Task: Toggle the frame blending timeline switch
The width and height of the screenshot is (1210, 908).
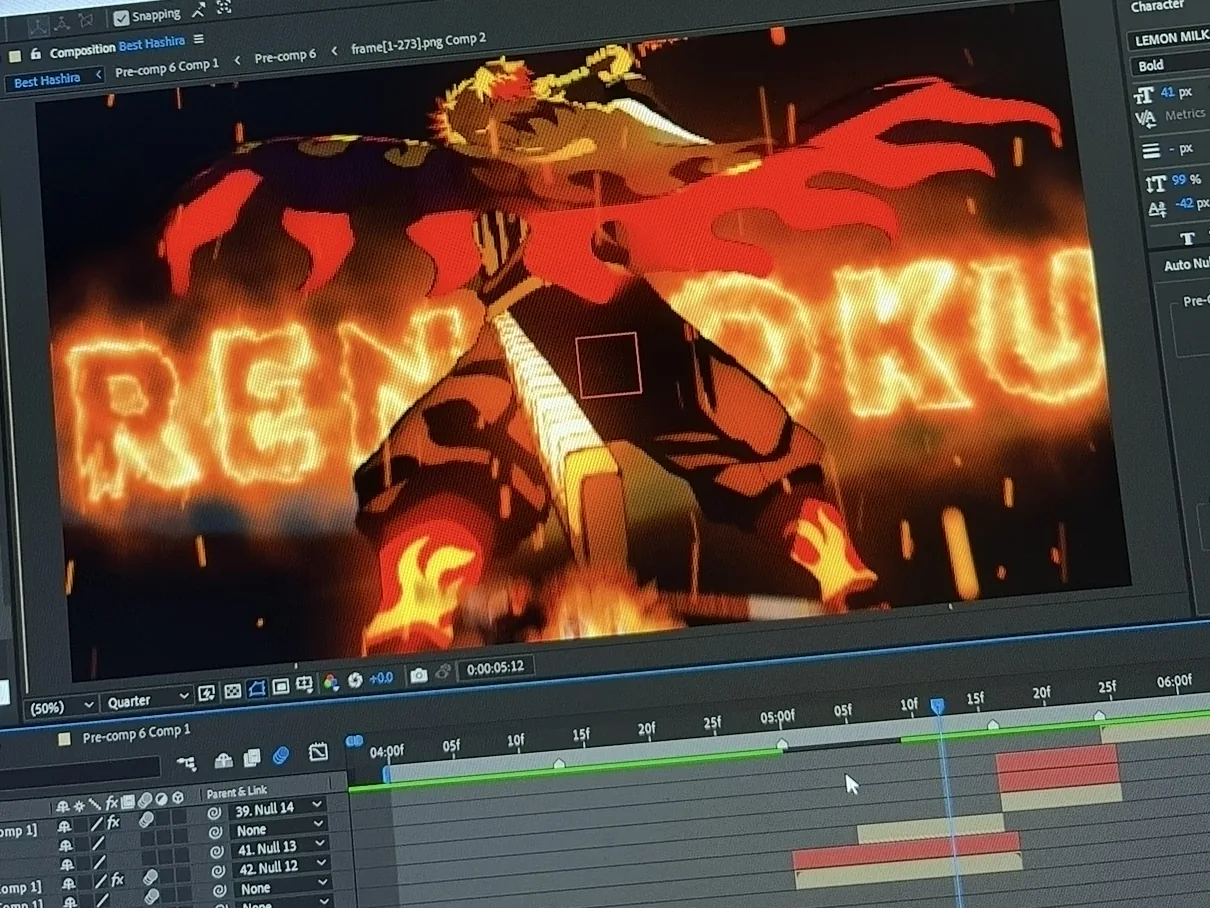Action: (x=252, y=758)
